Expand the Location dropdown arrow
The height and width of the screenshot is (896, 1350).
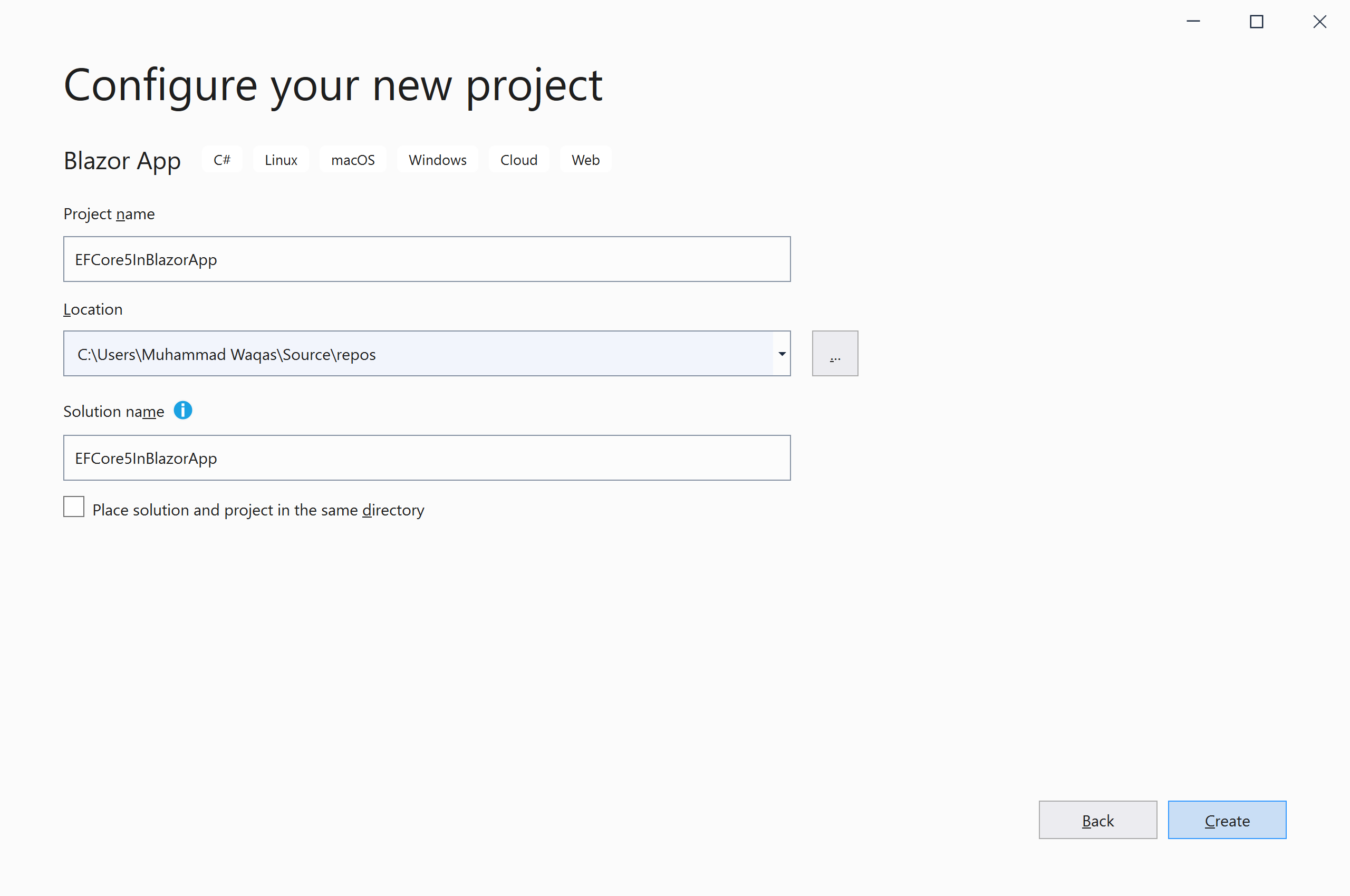click(782, 354)
